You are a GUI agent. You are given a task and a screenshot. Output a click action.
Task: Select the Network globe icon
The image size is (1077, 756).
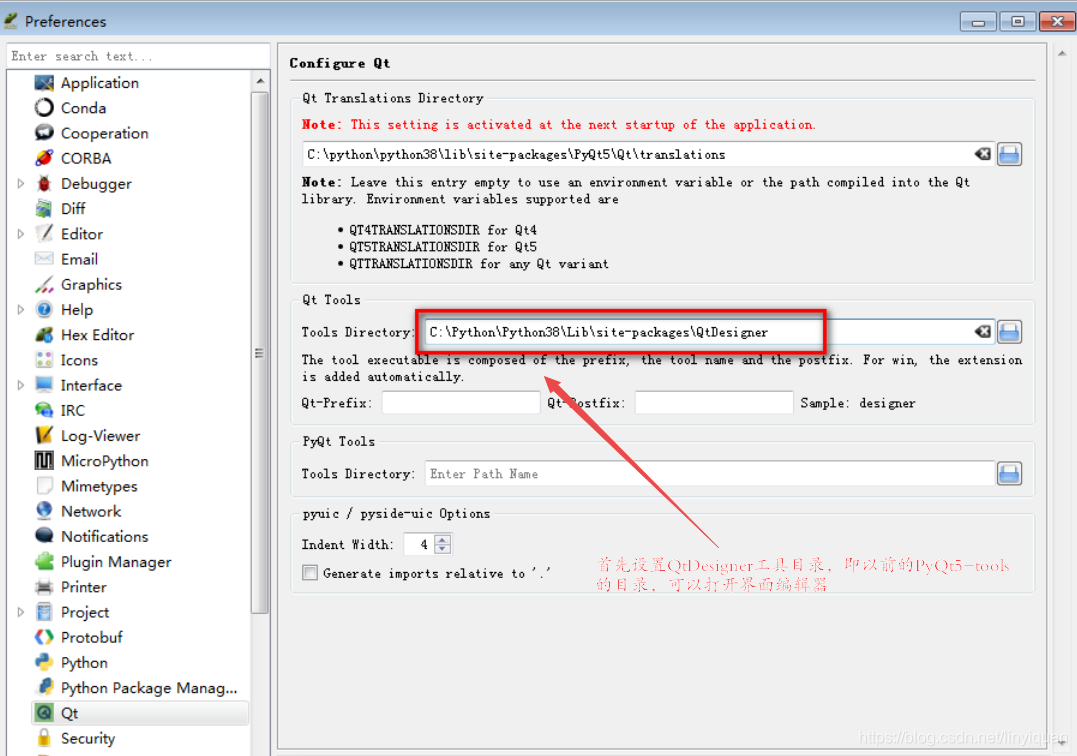(x=44, y=512)
